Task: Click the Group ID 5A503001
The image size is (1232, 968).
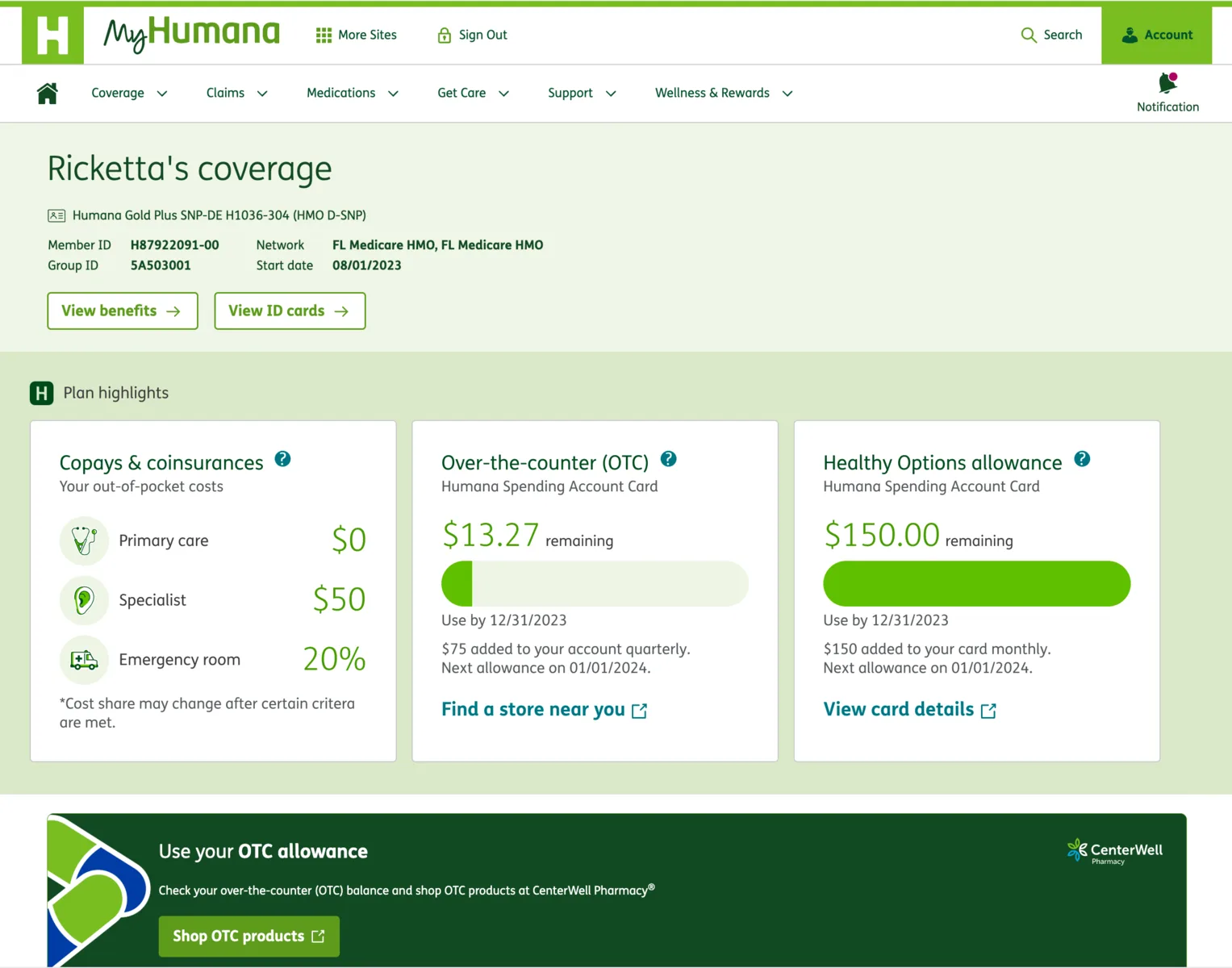Action: (161, 265)
